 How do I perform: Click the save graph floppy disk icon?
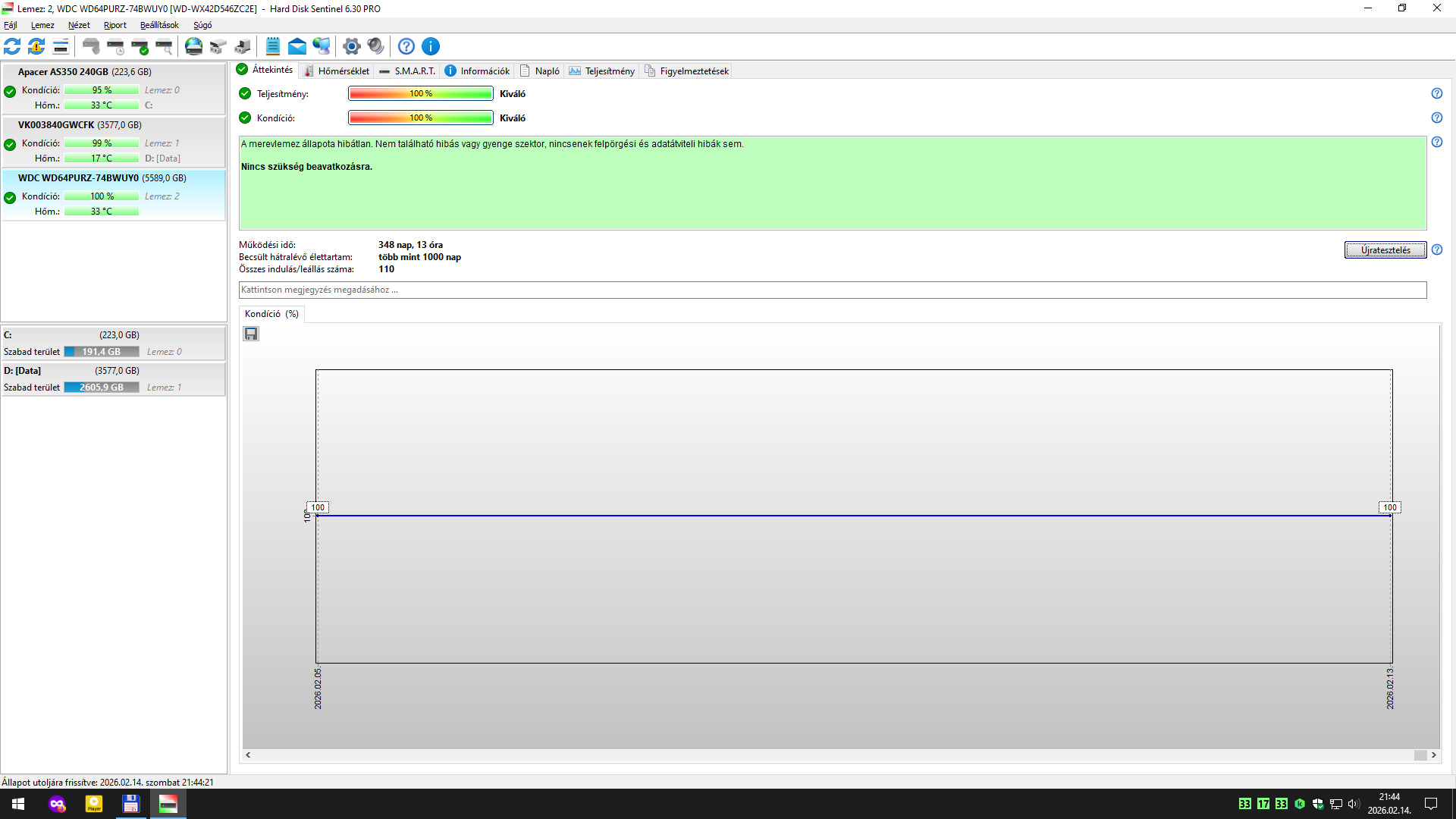[251, 334]
